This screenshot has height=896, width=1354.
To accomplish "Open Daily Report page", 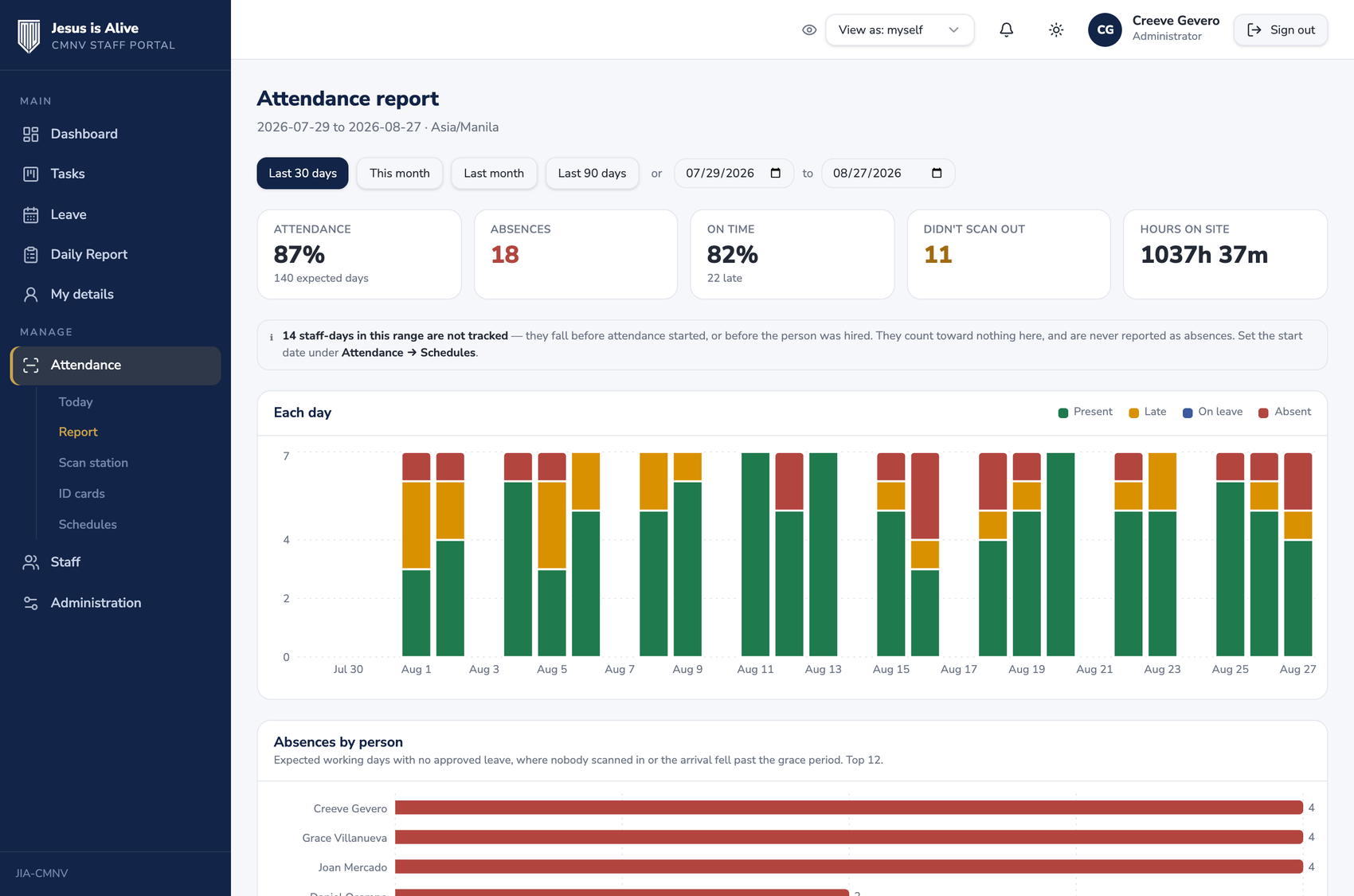I will (115, 255).
